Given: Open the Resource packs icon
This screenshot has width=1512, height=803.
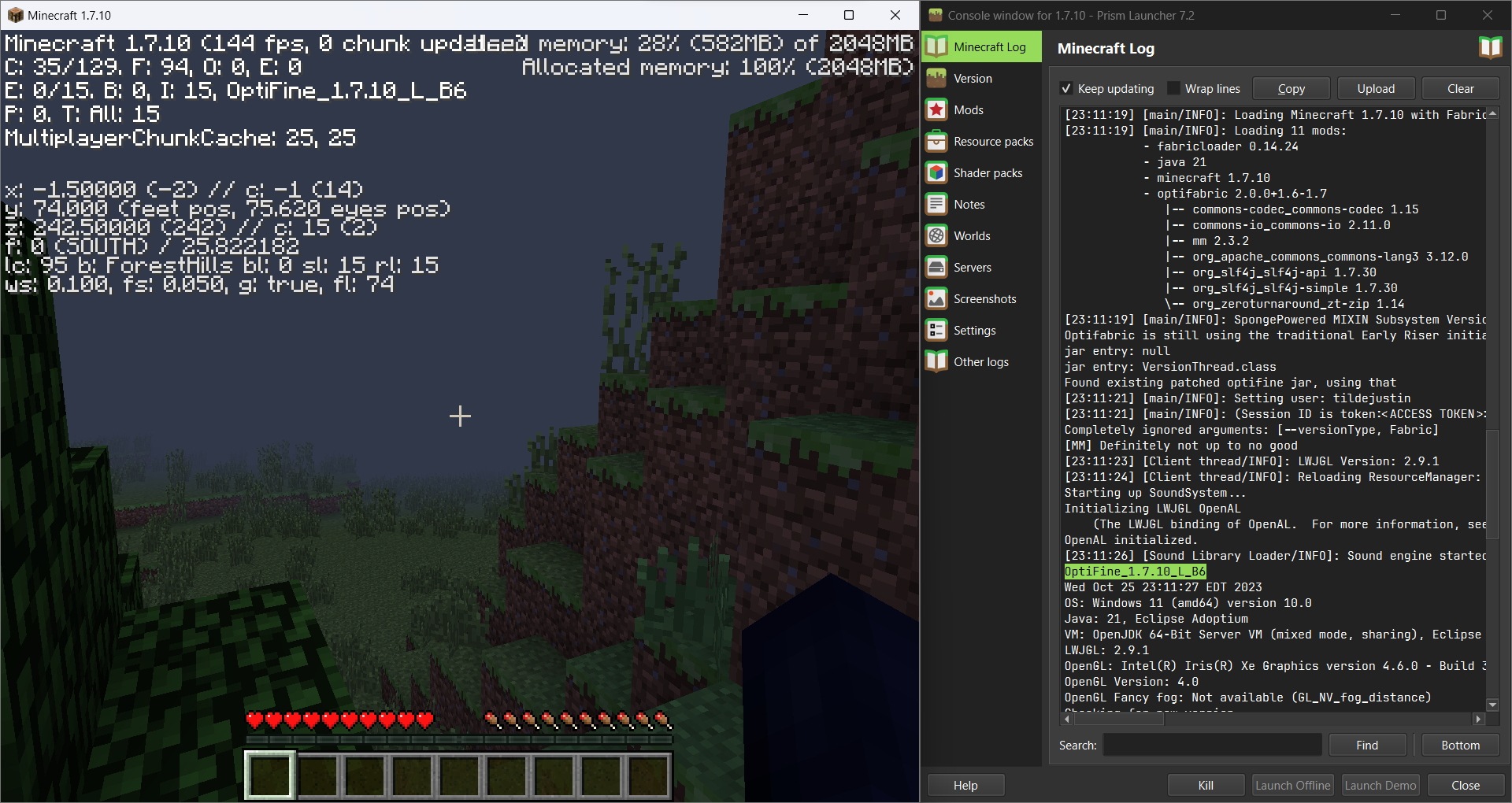Looking at the screenshot, I should pyautogui.click(x=936, y=142).
